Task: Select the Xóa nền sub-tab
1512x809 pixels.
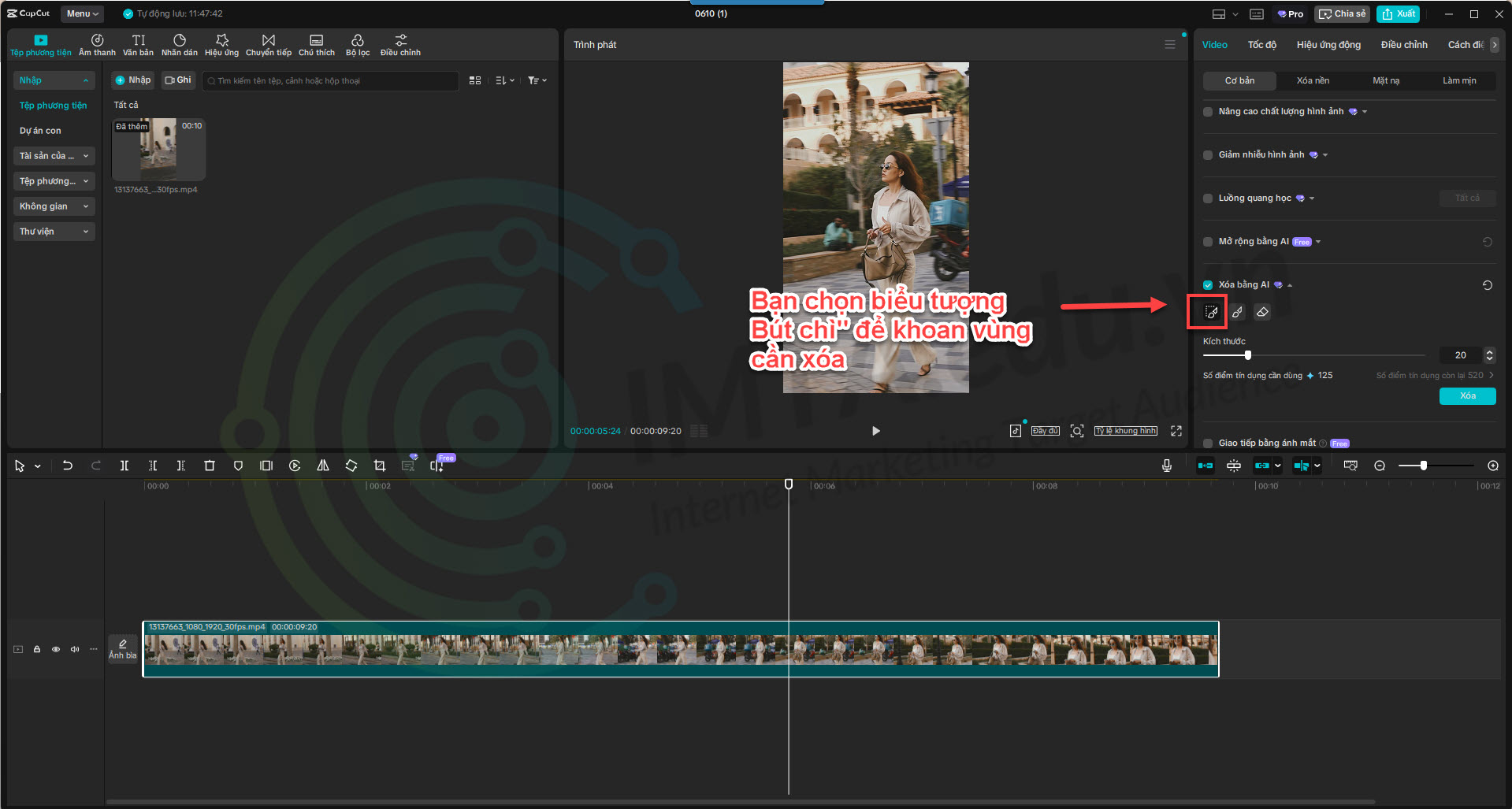Action: [1313, 80]
